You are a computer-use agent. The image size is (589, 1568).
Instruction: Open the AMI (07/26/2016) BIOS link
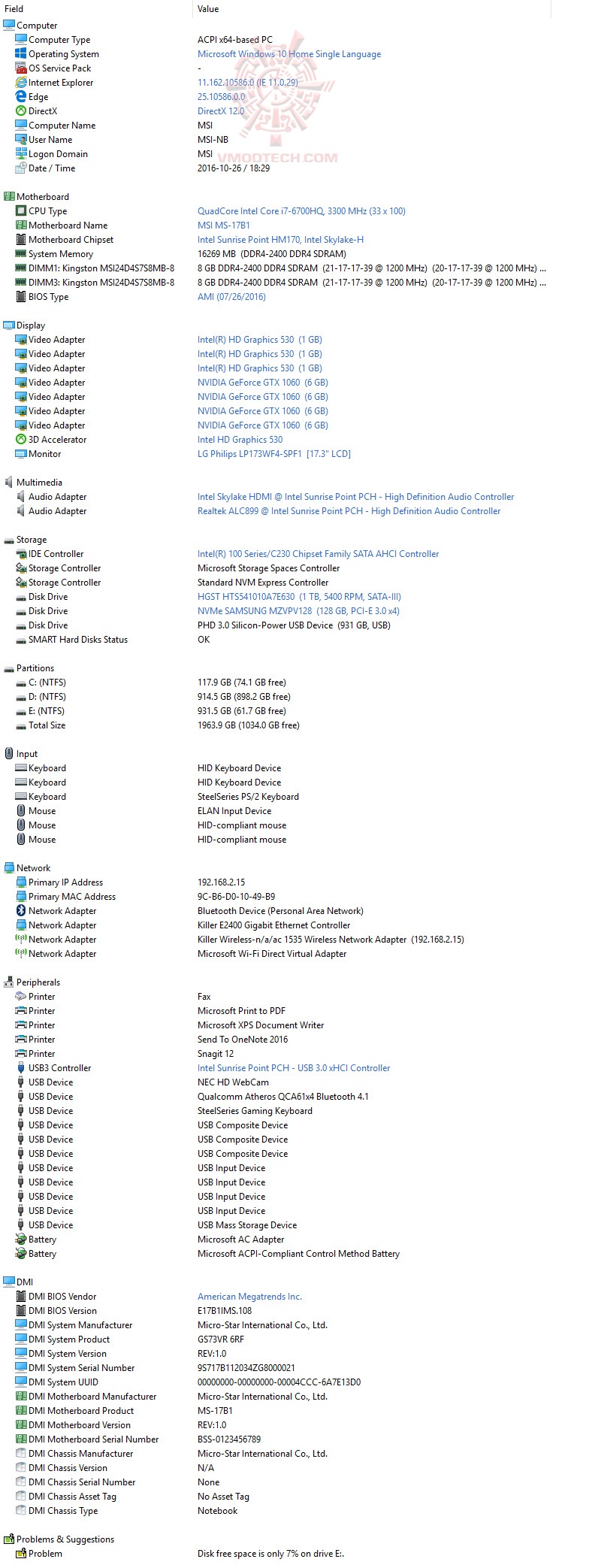pyautogui.click(x=231, y=297)
